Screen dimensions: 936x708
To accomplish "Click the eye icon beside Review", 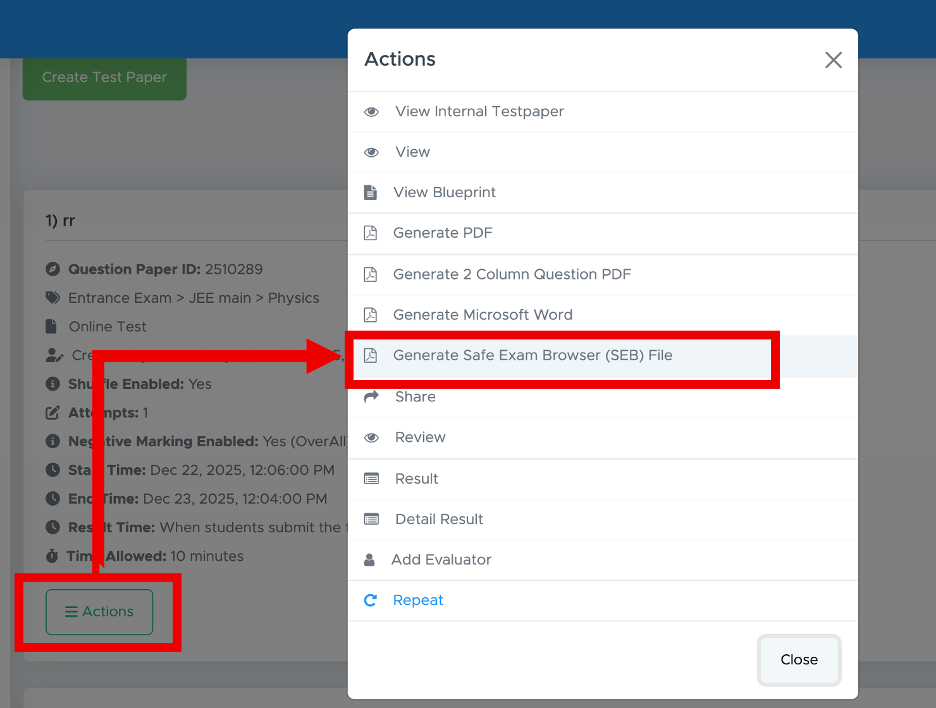I will [x=371, y=438].
